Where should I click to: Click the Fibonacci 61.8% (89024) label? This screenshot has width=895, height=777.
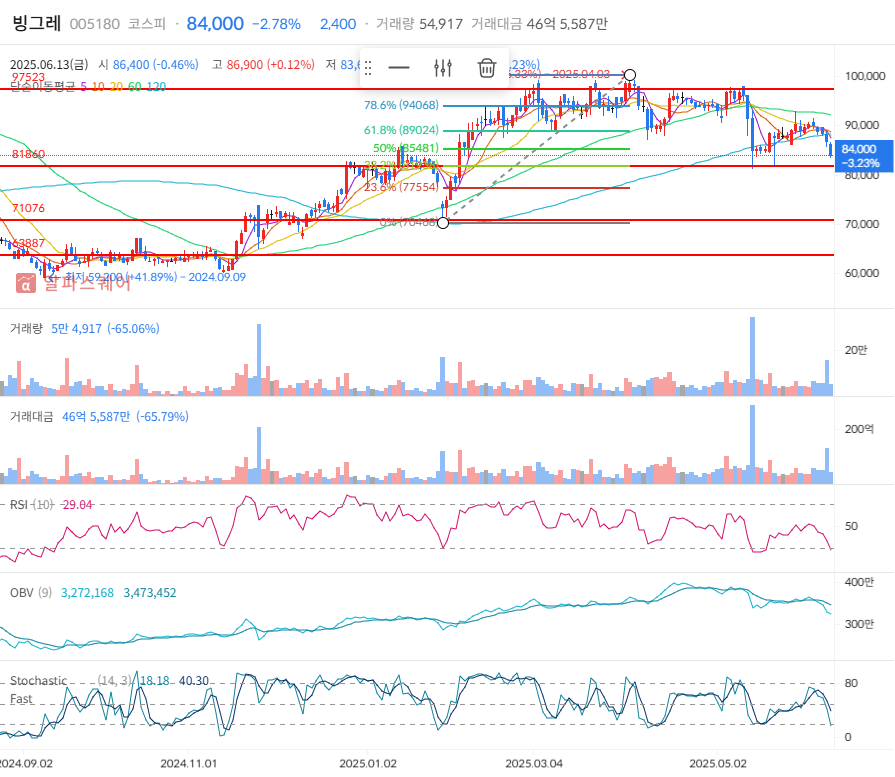pos(401,130)
